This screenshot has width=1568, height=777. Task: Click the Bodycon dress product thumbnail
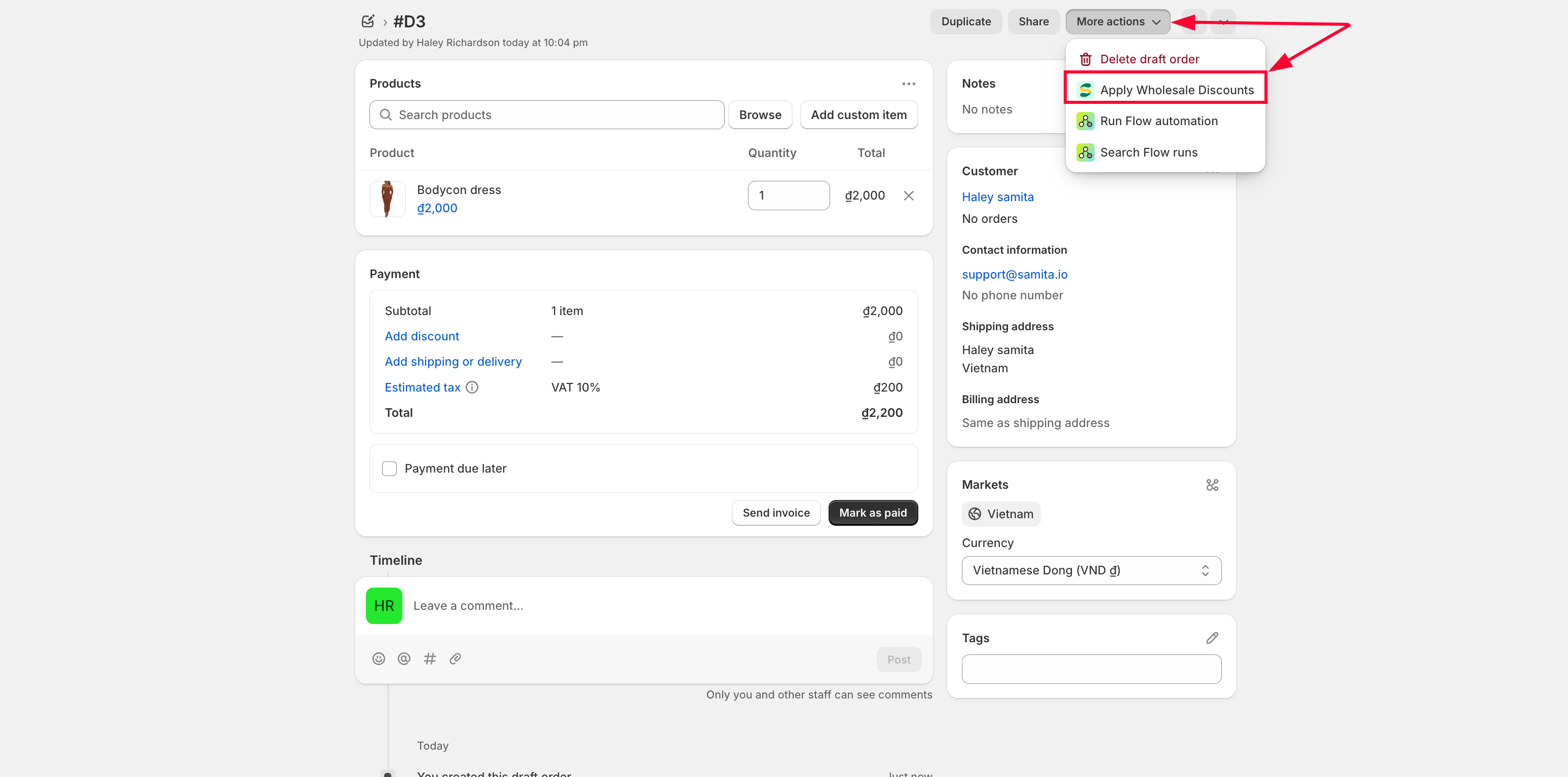tap(387, 199)
